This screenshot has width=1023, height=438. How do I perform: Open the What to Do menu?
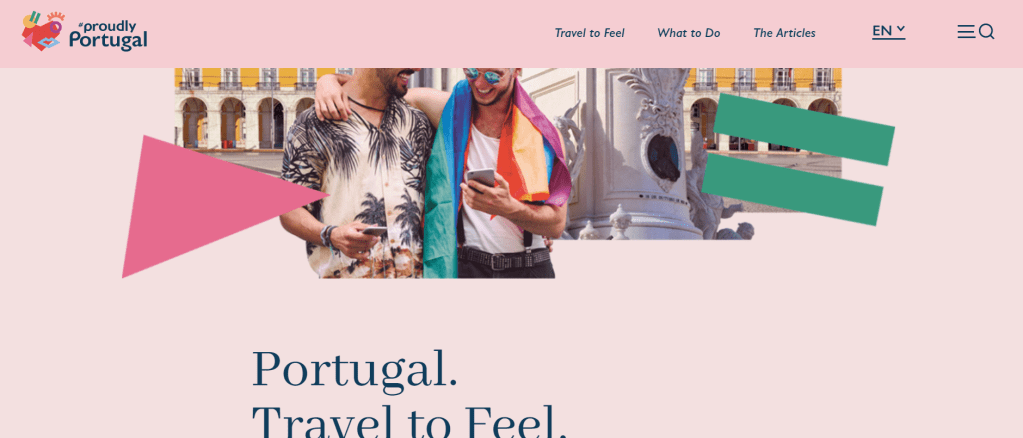(x=688, y=33)
